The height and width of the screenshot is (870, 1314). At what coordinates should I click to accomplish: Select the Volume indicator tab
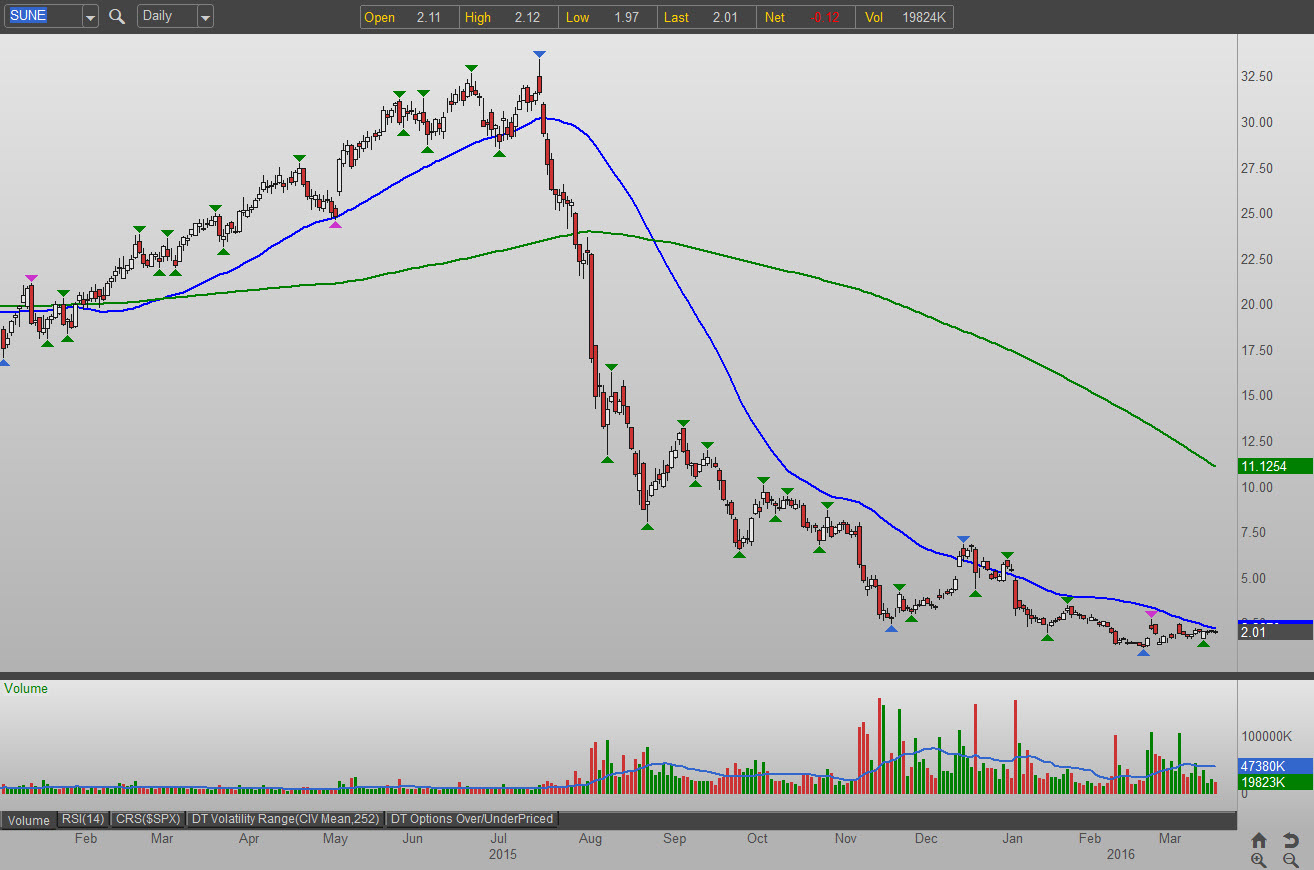[28, 820]
